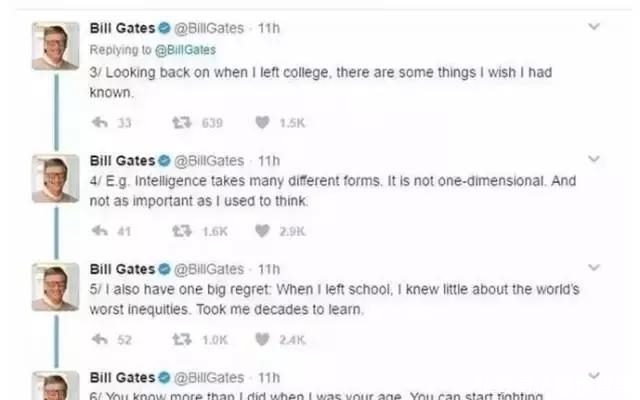Retweet the 4/ tweet with 1.6K retweets
Screen dimensions: 640x400
[x=181, y=231]
